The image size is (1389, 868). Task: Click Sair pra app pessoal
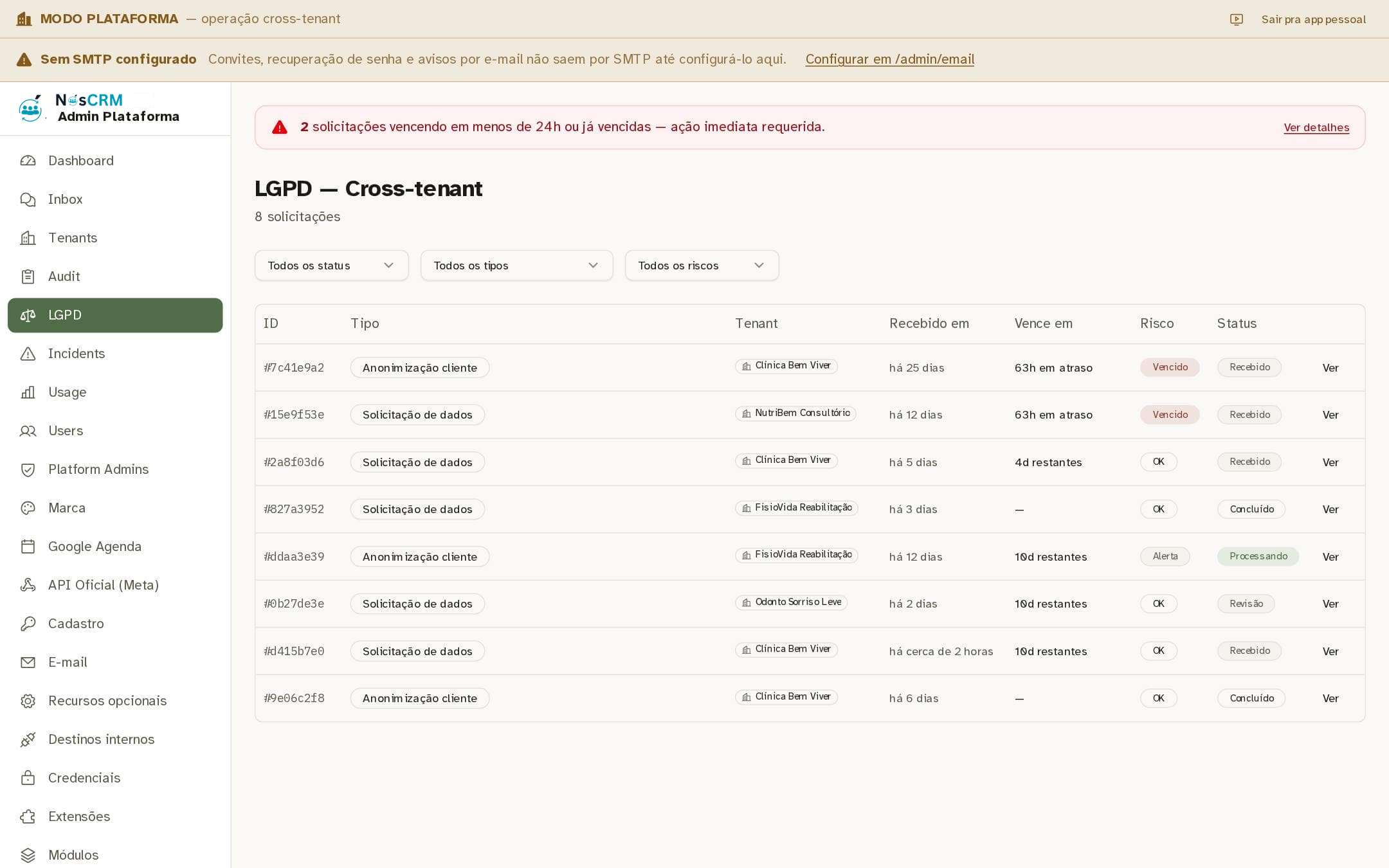coord(1313,19)
